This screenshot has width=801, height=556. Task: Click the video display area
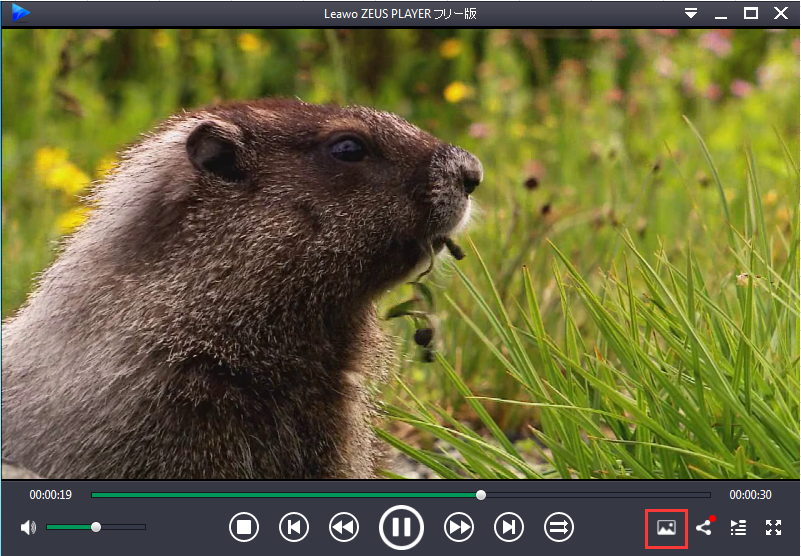point(400,253)
